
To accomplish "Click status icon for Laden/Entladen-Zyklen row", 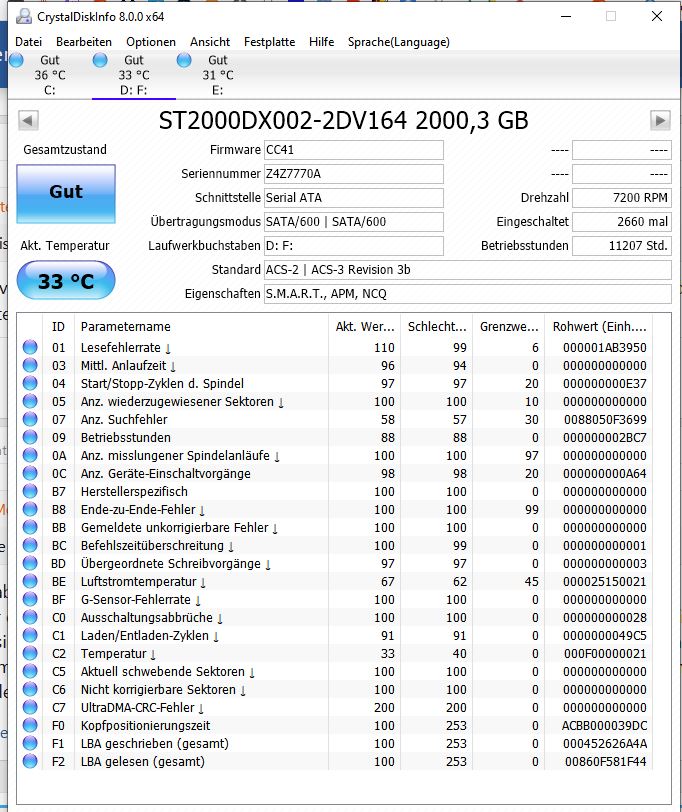I will click(x=30, y=635).
